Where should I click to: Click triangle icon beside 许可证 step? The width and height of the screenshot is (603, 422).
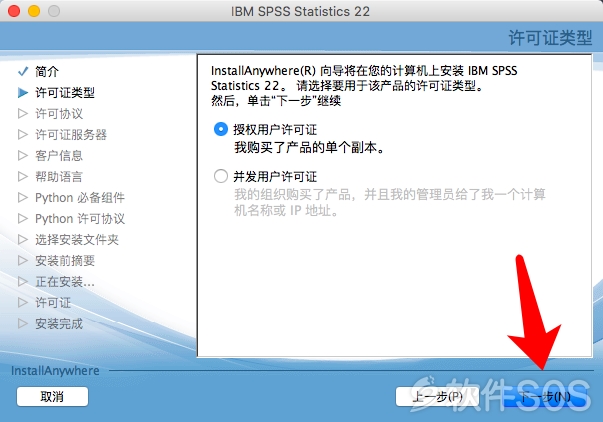coord(23,302)
